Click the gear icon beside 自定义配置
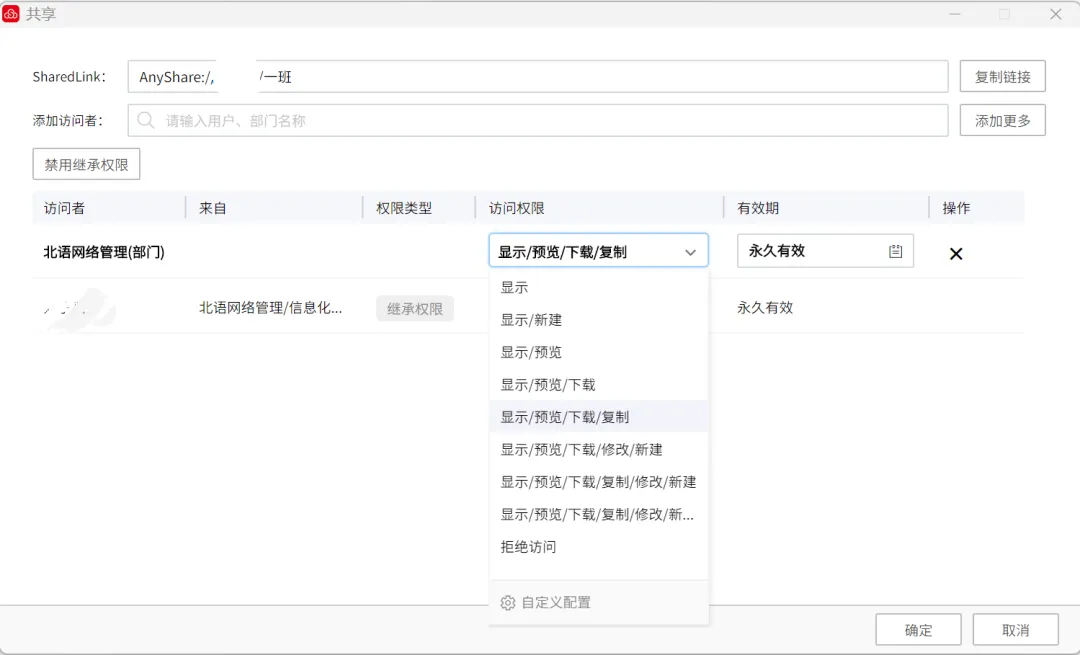This screenshot has height=655, width=1080. (x=508, y=603)
